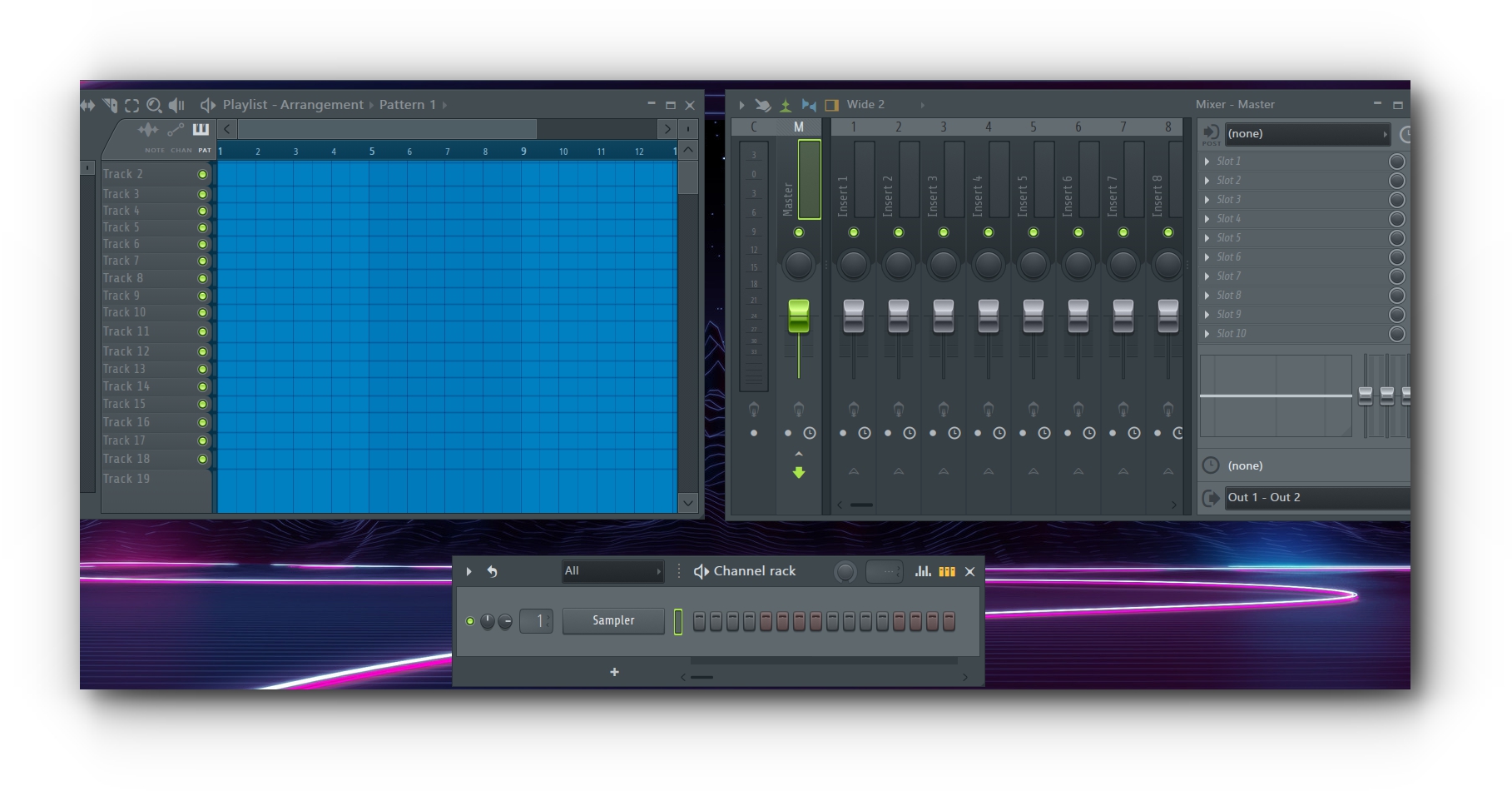Click the Mixer output routing icon beside Out 1
Image resolution: width=1512 pixels, height=791 pixels.
1211,498
